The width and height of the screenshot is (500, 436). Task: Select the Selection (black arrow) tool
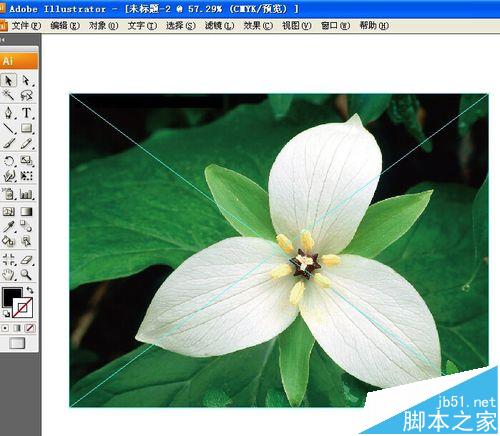[x=8, y=81]
